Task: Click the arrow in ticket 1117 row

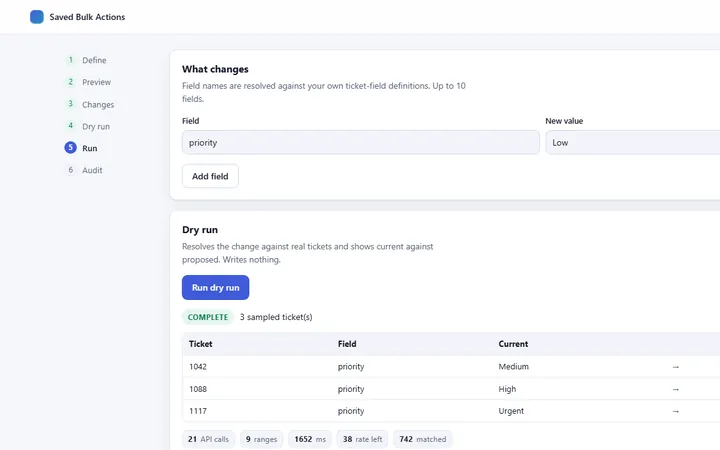Action: pos(675,411)
